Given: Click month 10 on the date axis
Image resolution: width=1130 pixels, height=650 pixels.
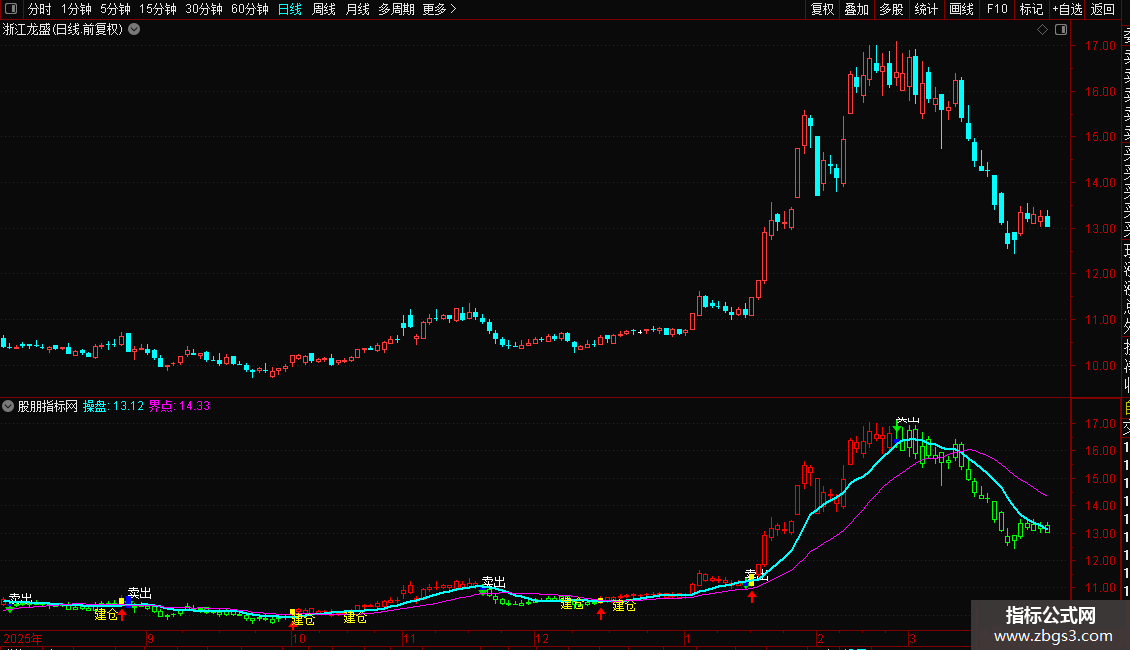Looking at the screenshot, I should tap(298, 639).
